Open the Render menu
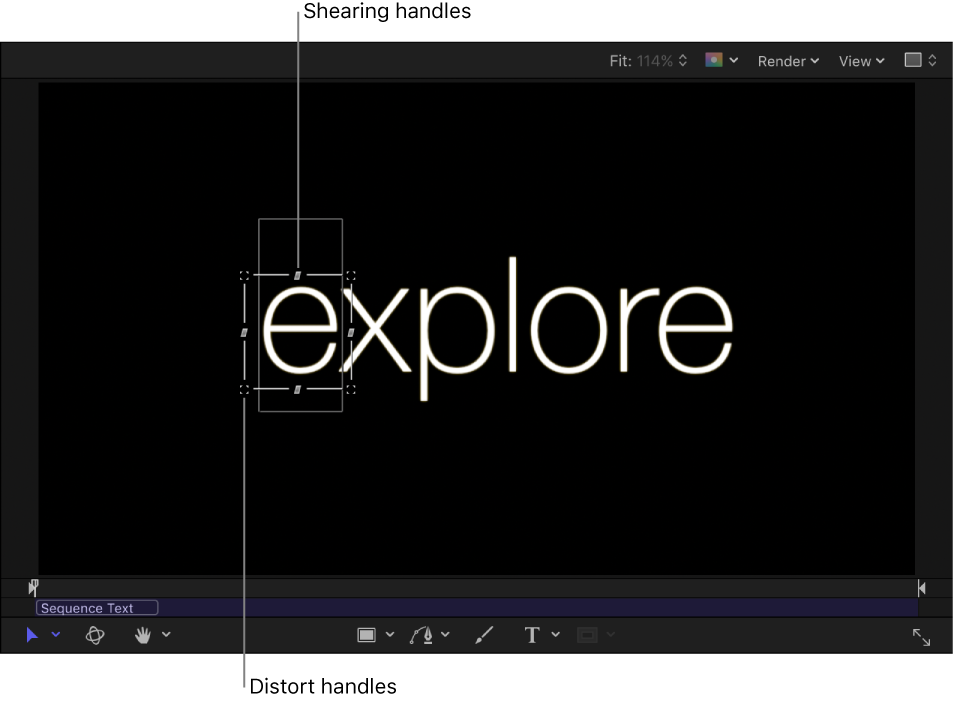The height and width of the screenshot is (704, 954). pyautogui.click(x=788, y=60)
